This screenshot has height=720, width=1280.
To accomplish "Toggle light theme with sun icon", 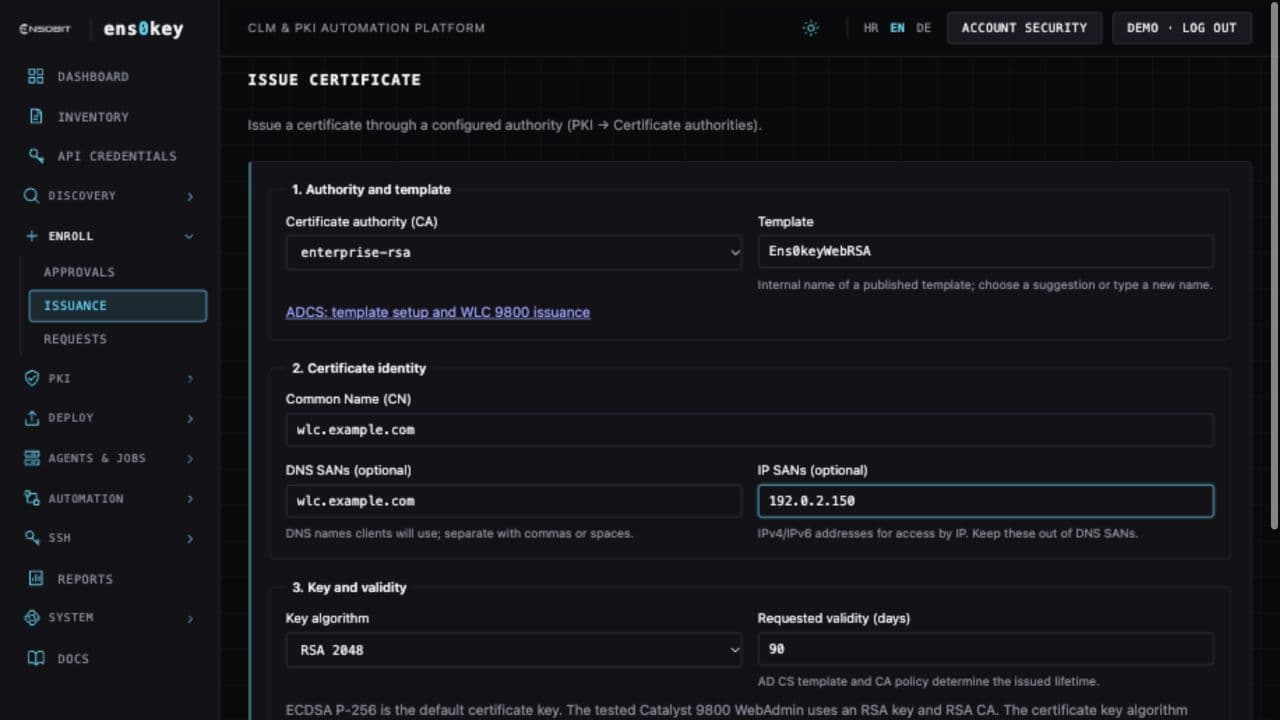I will (x=811, y=28).
